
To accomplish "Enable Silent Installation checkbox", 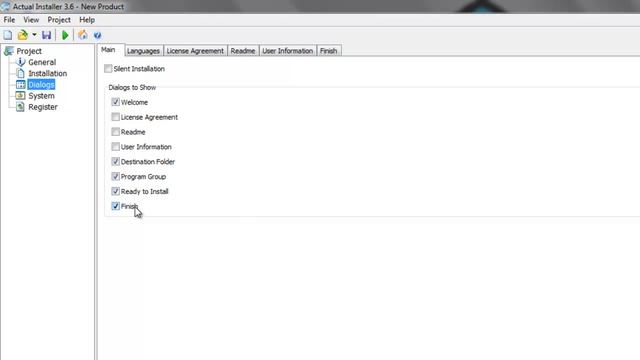I will point(108,69).
